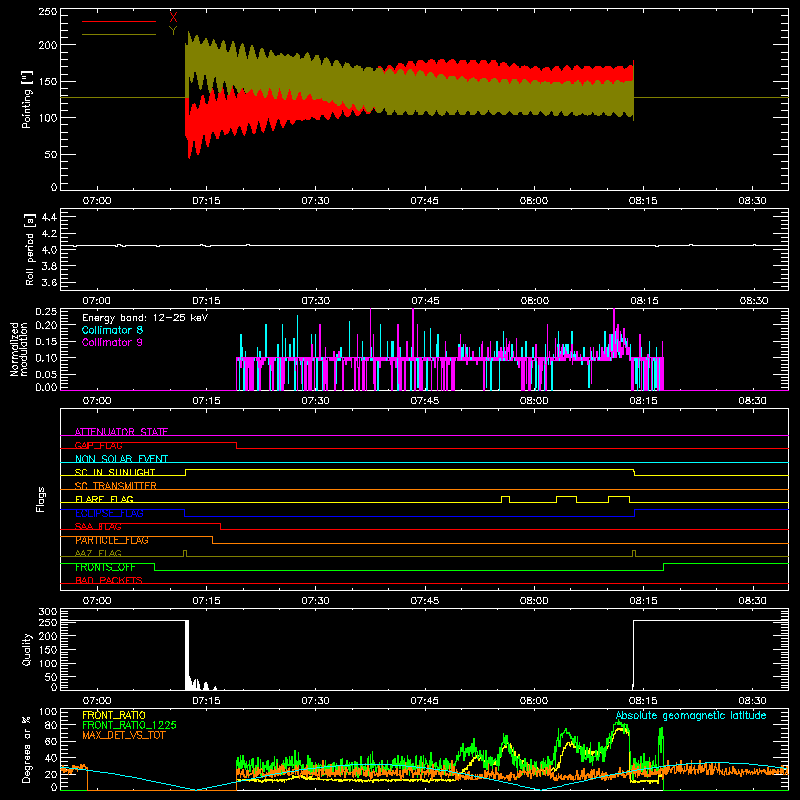800x800 pixels.
Task: Click the SC_IN_SUNLIGHT flag label
Action: [x=115, y=472]
